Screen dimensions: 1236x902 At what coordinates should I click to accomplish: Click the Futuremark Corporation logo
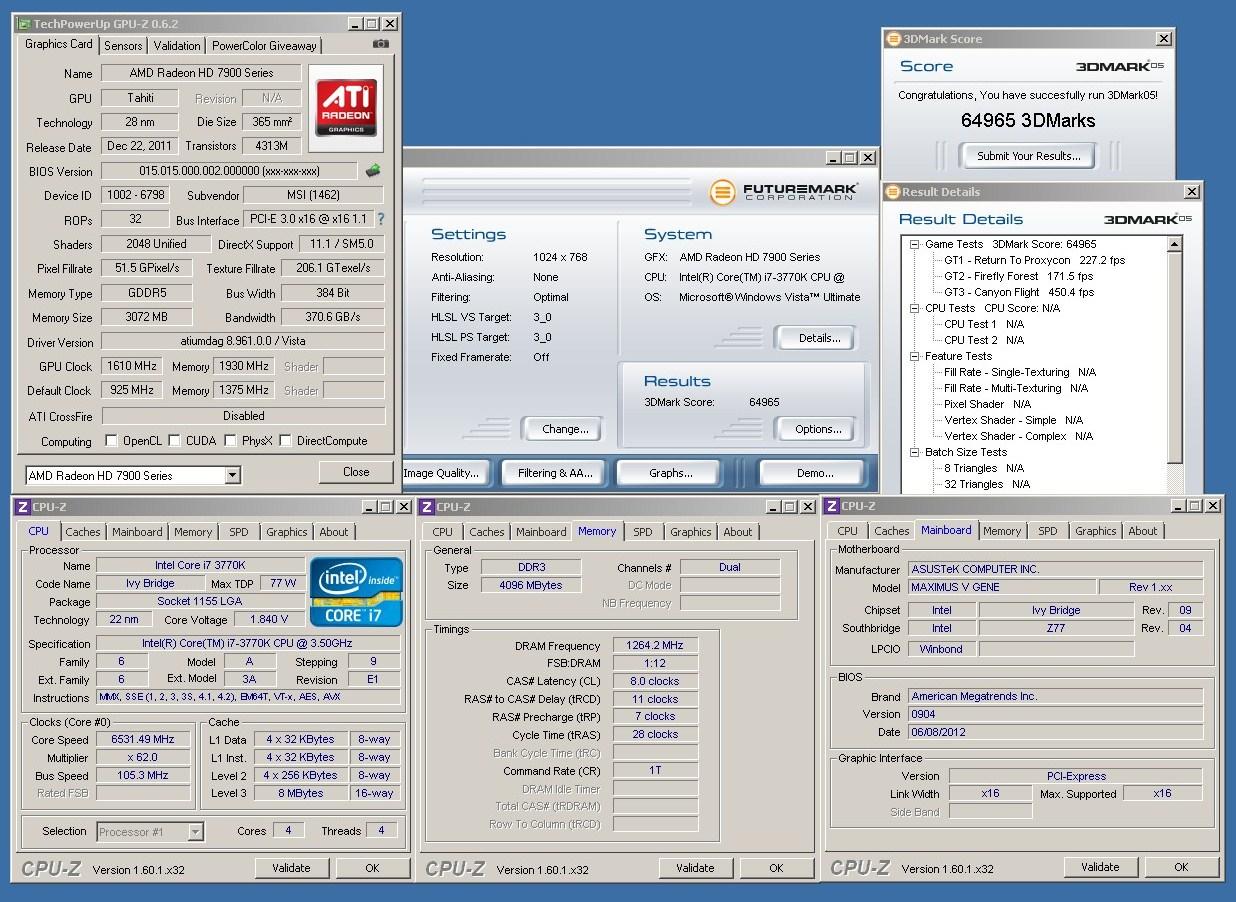pos(782,191)
